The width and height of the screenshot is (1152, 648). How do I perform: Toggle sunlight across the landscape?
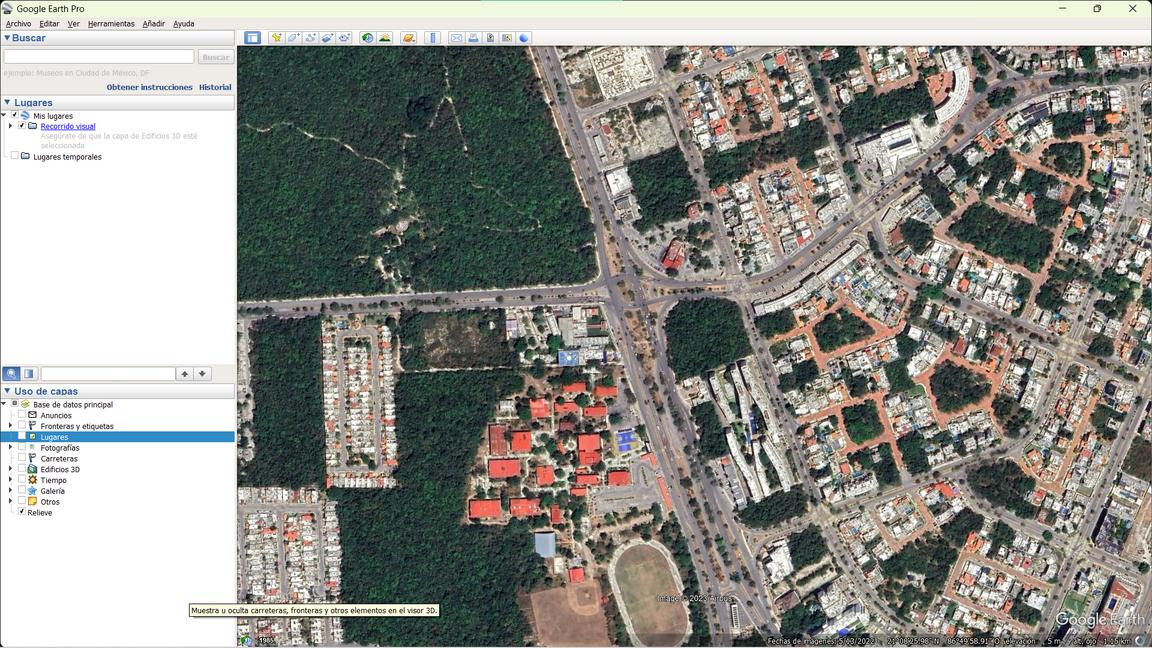384,37
